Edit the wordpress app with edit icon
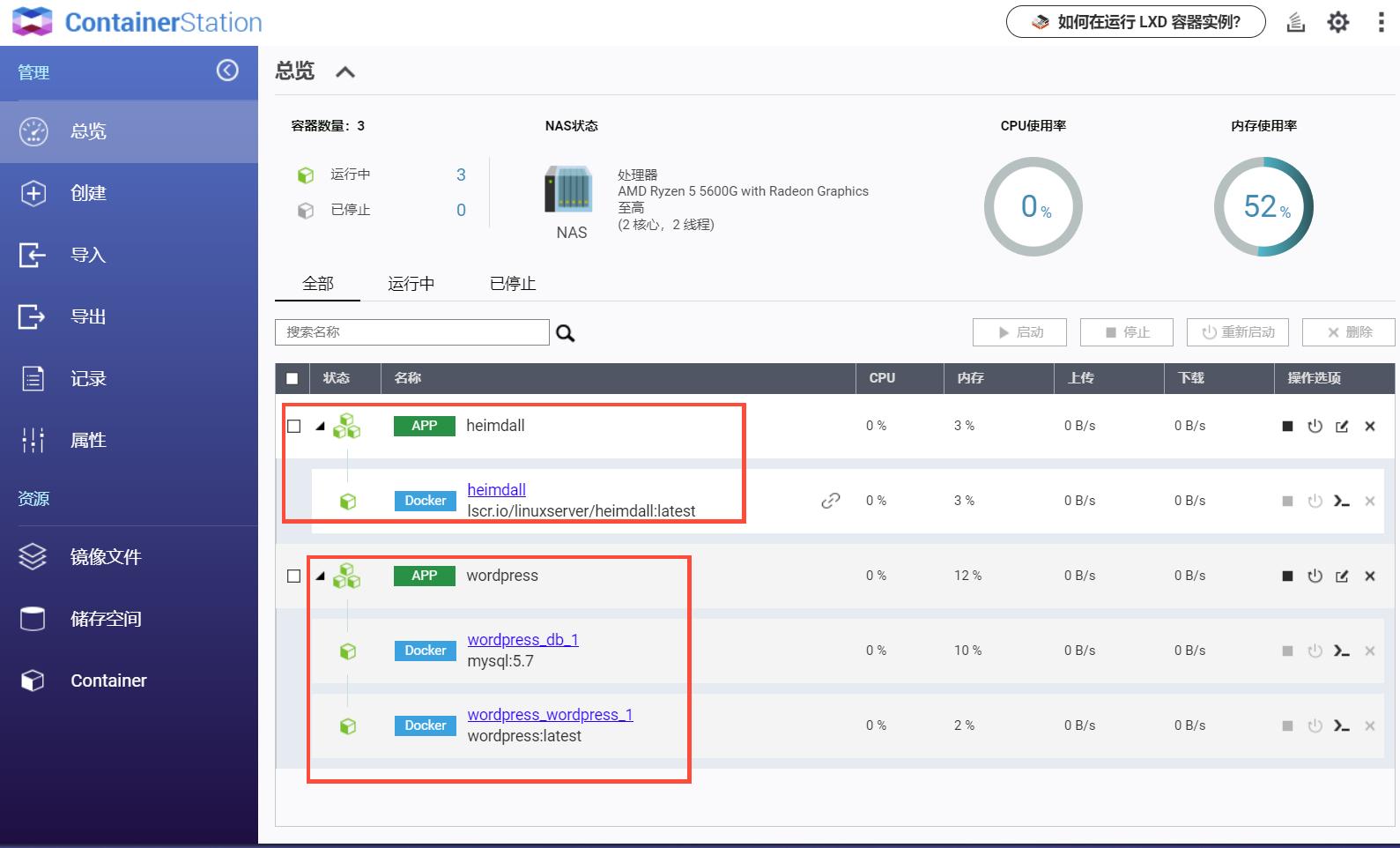Screen dimensions: 1400x848 [x=1342, y=576]
